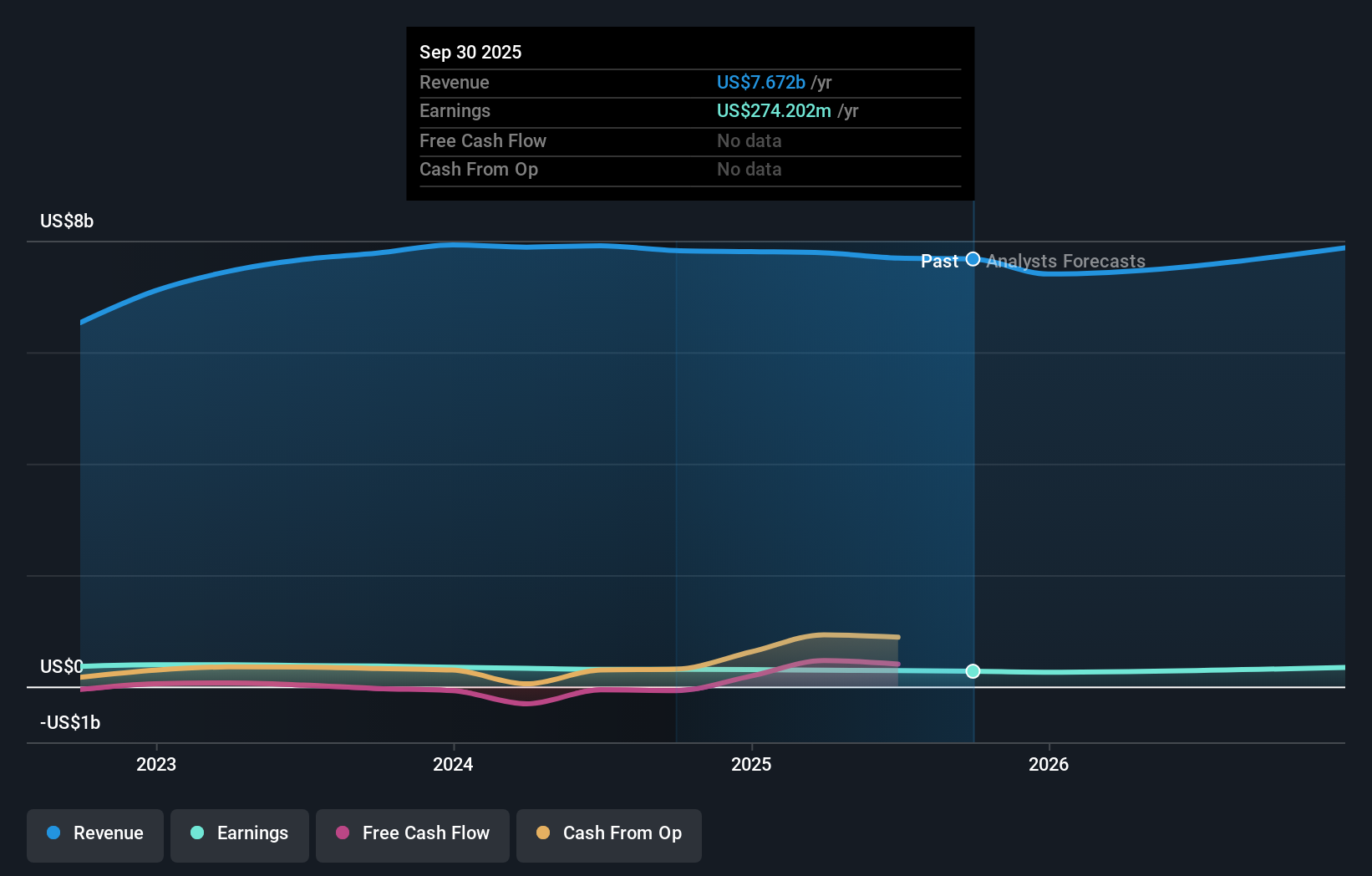Click the US$8b gridline label
The image size is (1372, 876).
coord(66,221)
